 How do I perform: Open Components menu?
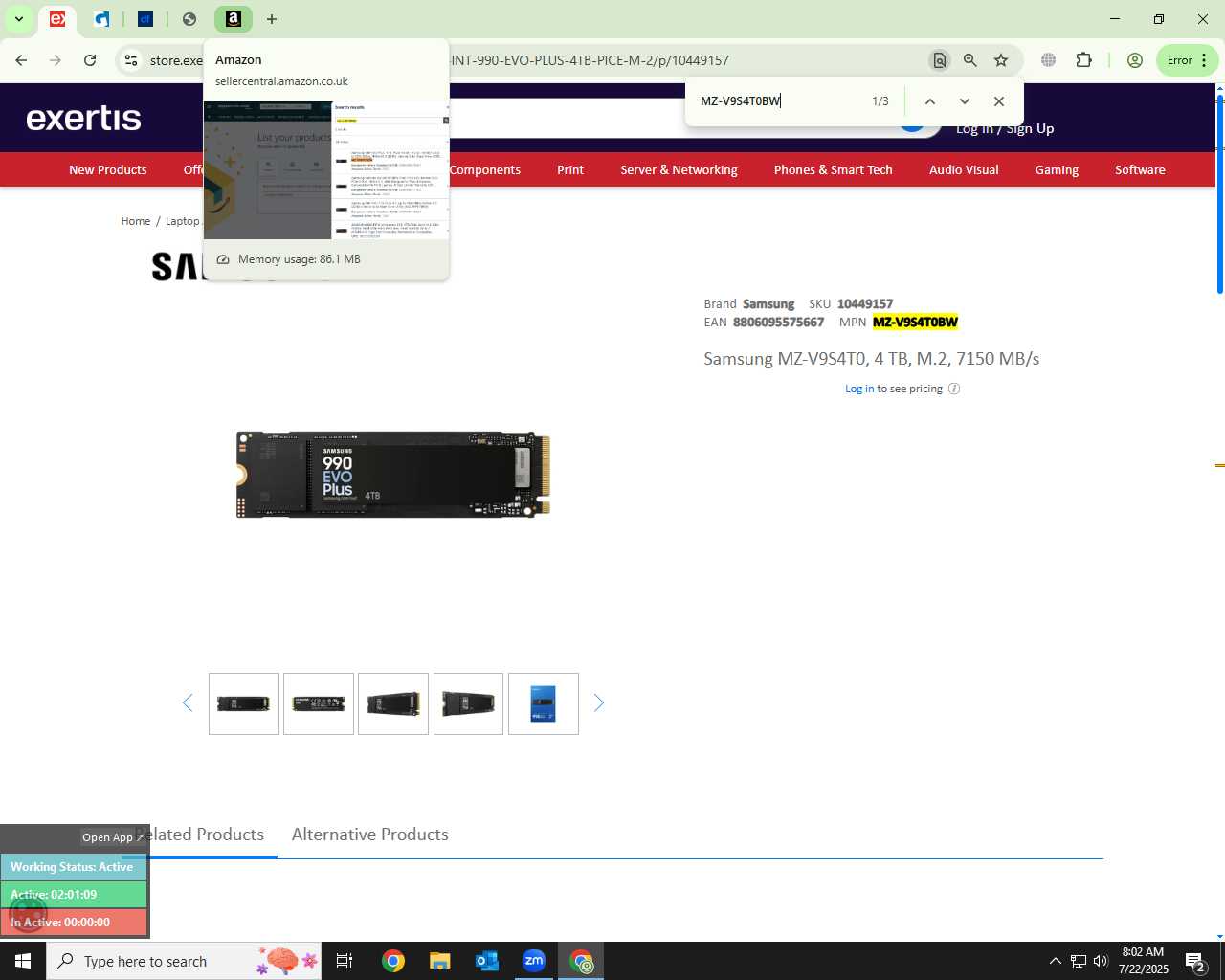[x=485, y=169]
